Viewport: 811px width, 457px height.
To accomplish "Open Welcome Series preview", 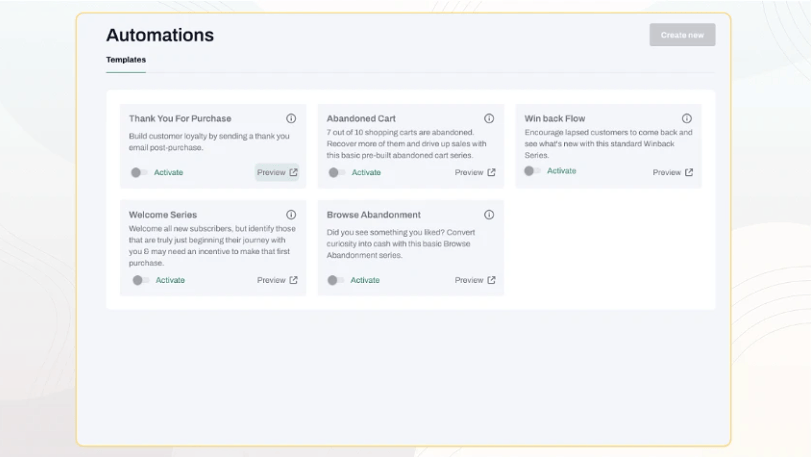I will coord(277,280).
